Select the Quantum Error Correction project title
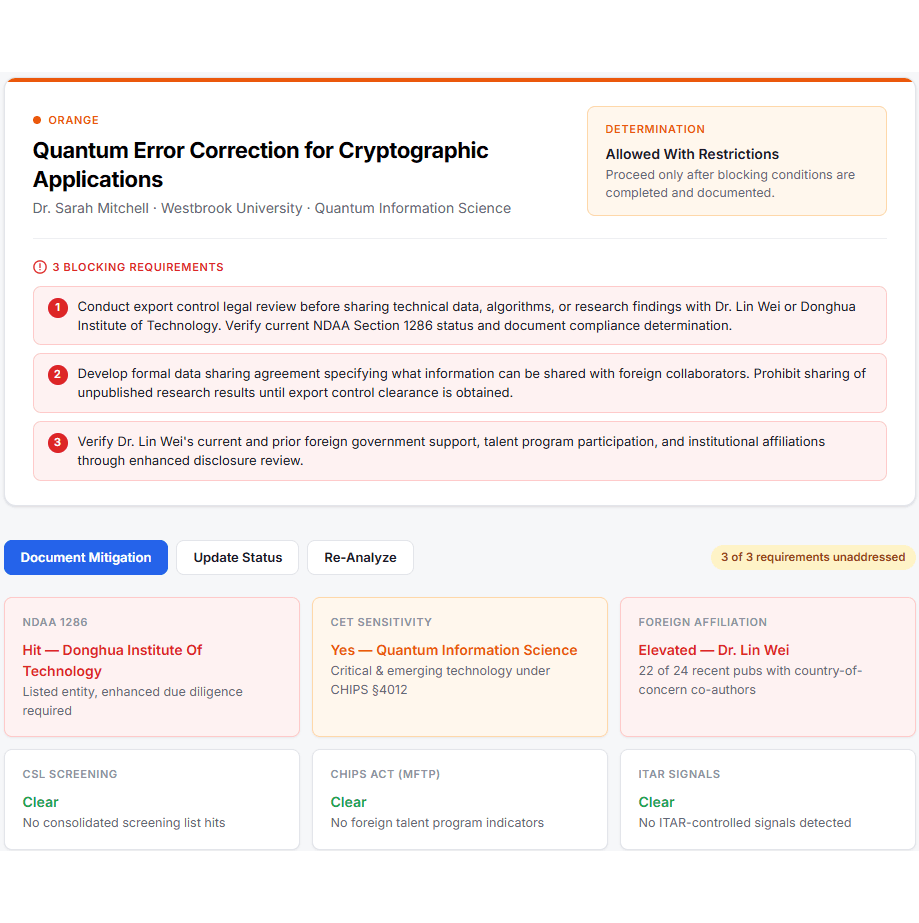 260,164
